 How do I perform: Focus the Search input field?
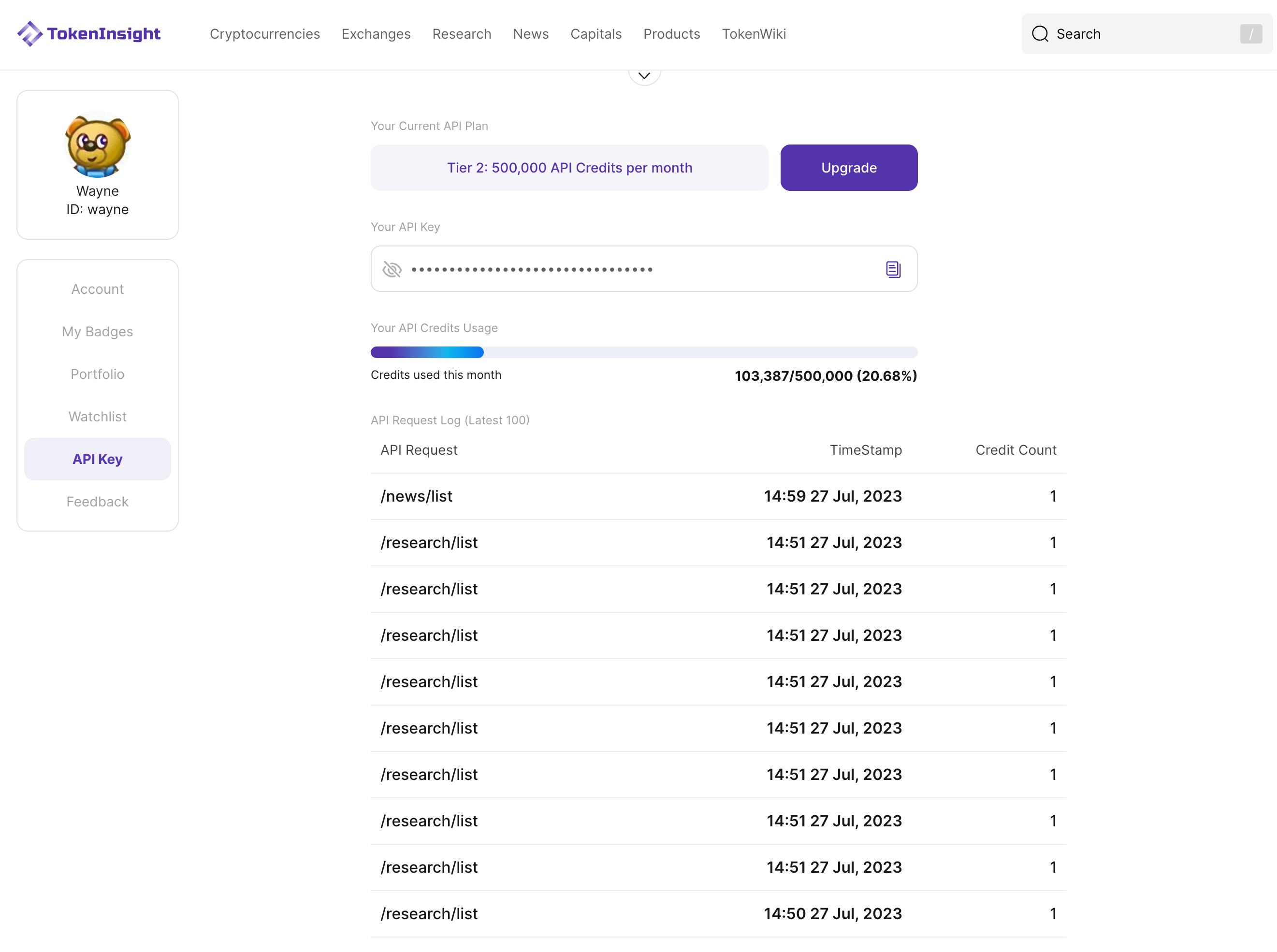[x=1141, y=34]
